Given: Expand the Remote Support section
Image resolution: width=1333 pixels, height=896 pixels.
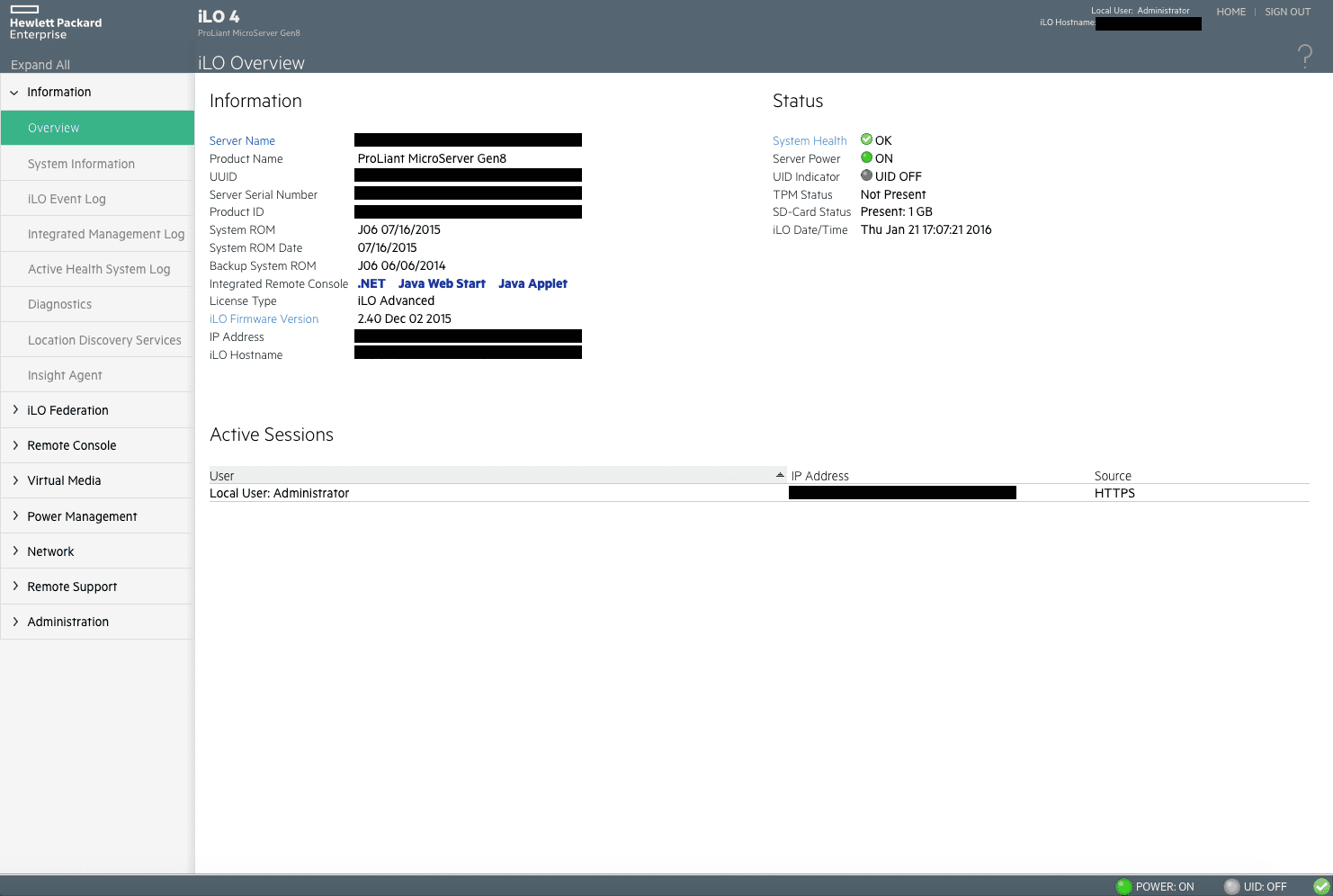Looking at the screenshot, I should click(15, 587).
